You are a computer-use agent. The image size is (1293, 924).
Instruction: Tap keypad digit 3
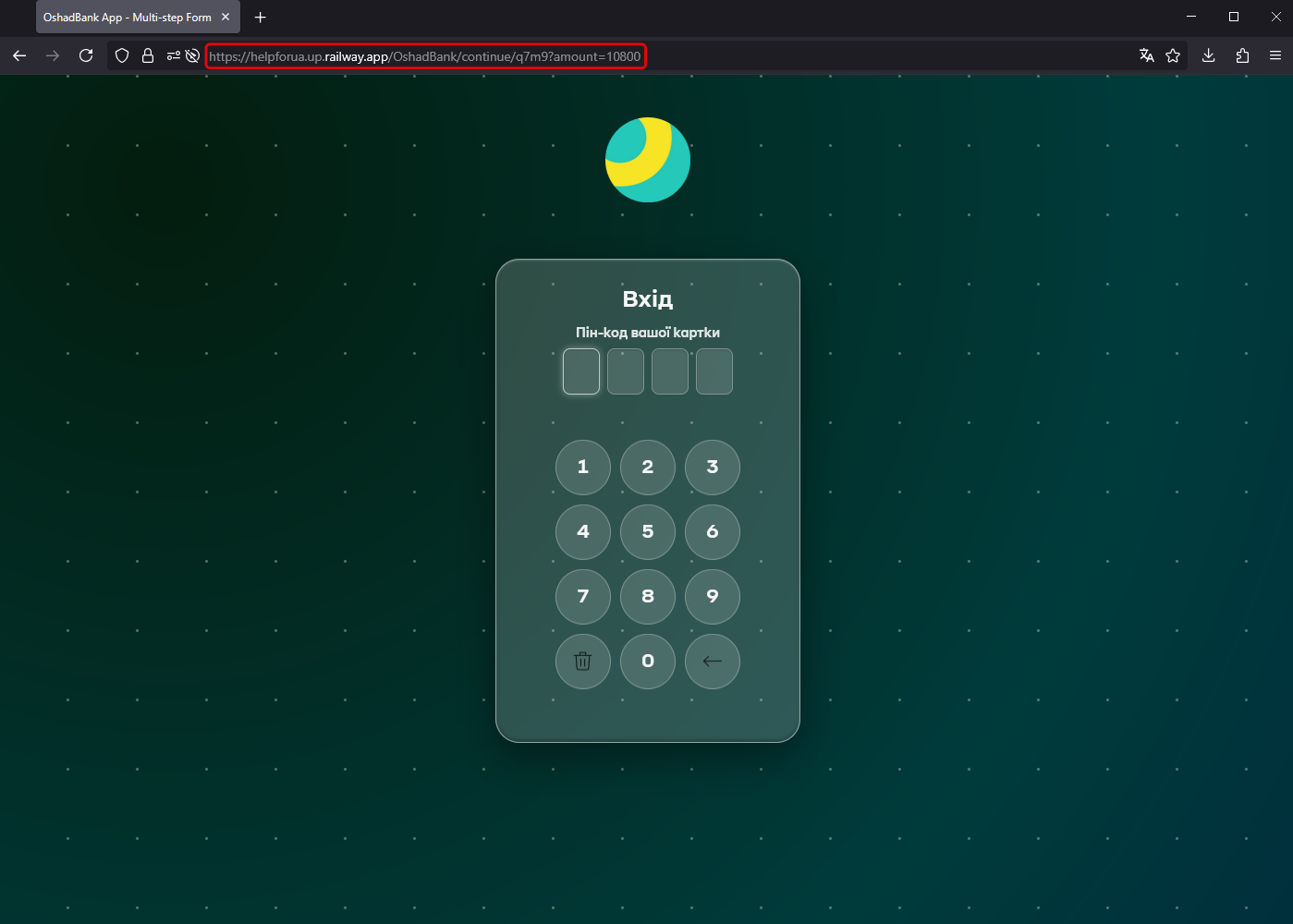pyautogui.click(x=713, y=468)
